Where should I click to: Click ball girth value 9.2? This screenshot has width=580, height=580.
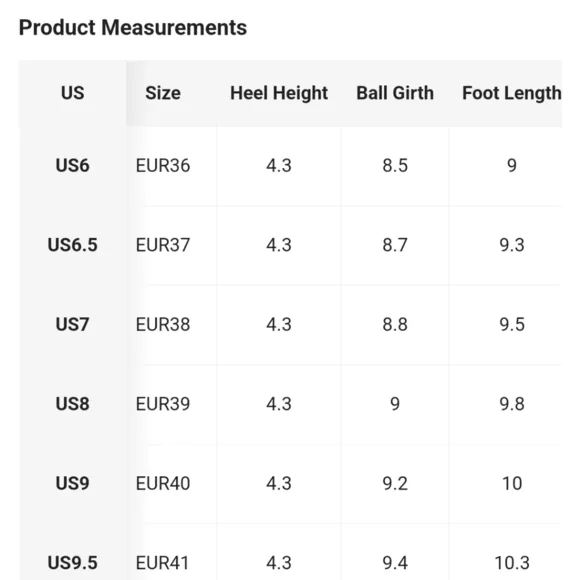(395, 483)
